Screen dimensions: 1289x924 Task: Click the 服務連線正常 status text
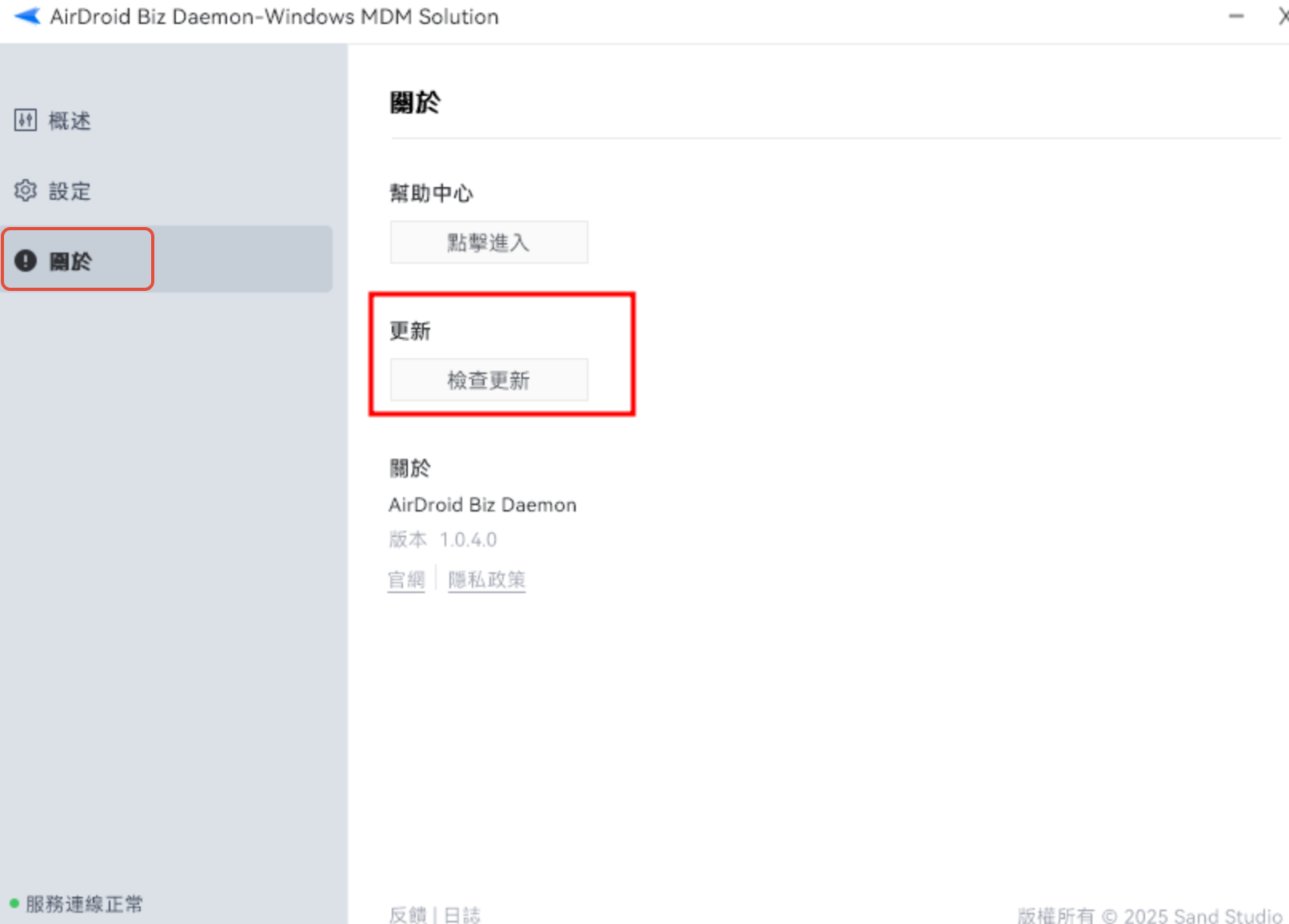point(84,904)
